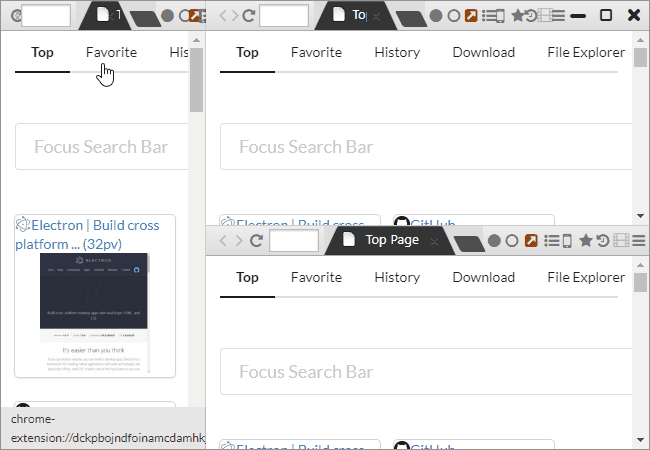Add a new tab in the top-right panel

coord(411,19)
